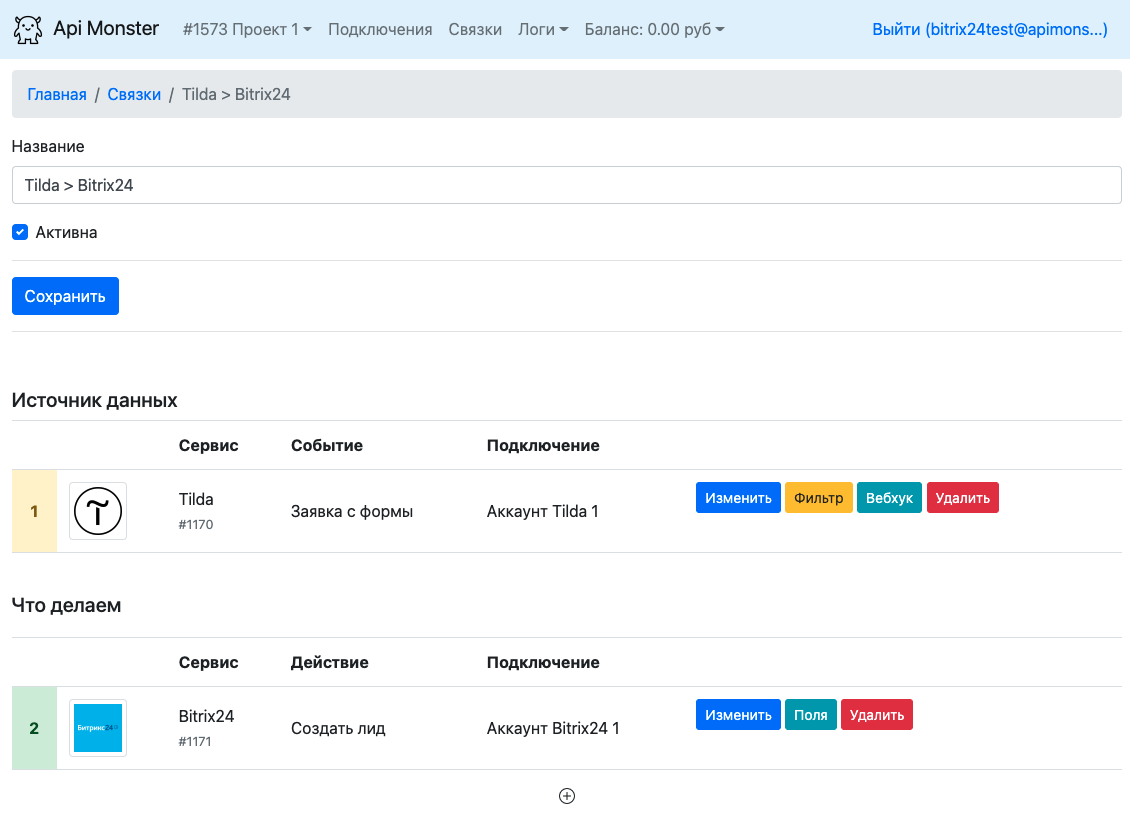Click the Вебхук button
Image resolution: width=1130 pixels, height=815 pixels.
pos(889,498)
